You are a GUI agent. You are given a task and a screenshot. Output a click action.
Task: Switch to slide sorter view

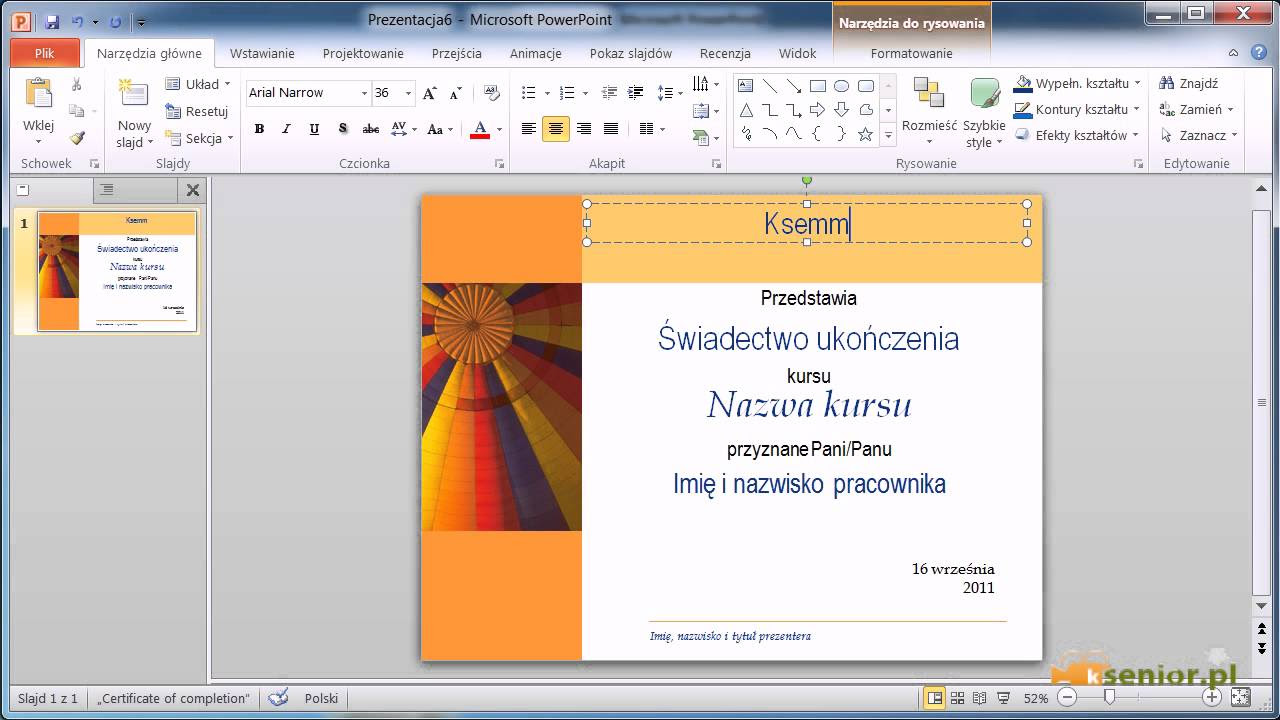[x=958, y=698]
